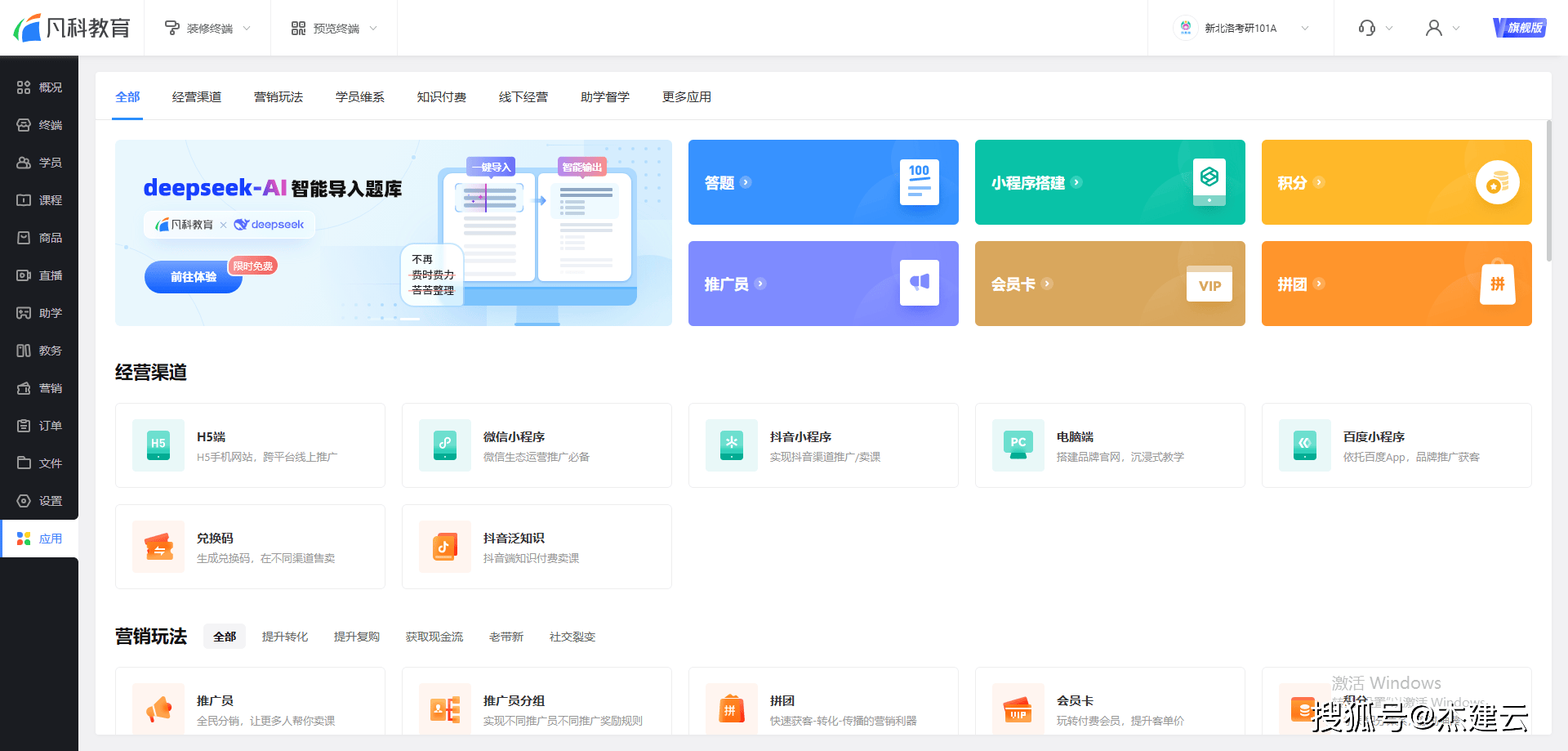Open the orange 拼团 feature card
Image resolution: width=1568 pixels, height=751 pixels.
[1396, 284]
